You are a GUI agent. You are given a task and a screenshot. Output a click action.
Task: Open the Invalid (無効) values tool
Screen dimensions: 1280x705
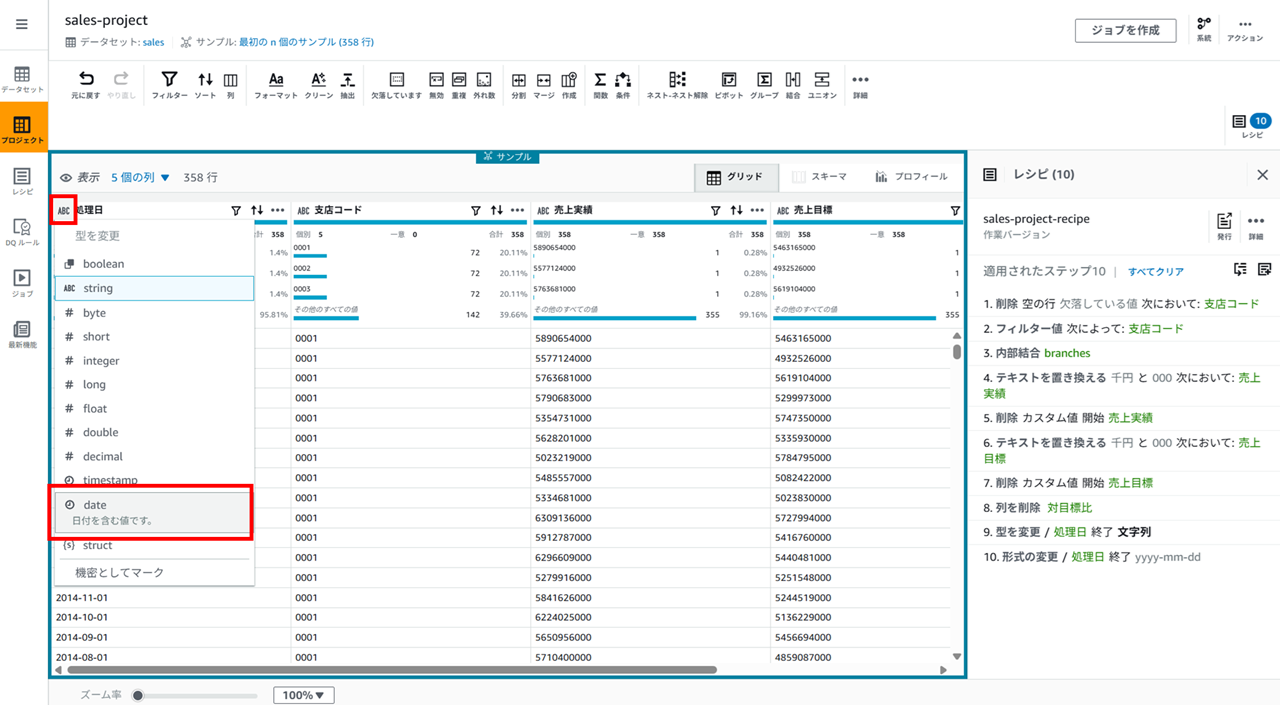[x=436, y=84]
